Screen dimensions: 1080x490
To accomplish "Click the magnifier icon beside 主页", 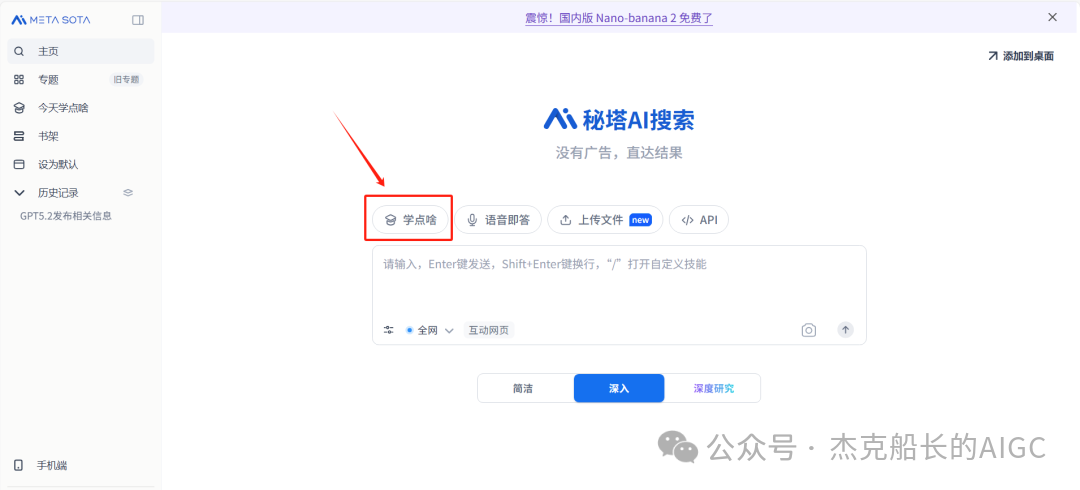I will [x=19, y=51].
